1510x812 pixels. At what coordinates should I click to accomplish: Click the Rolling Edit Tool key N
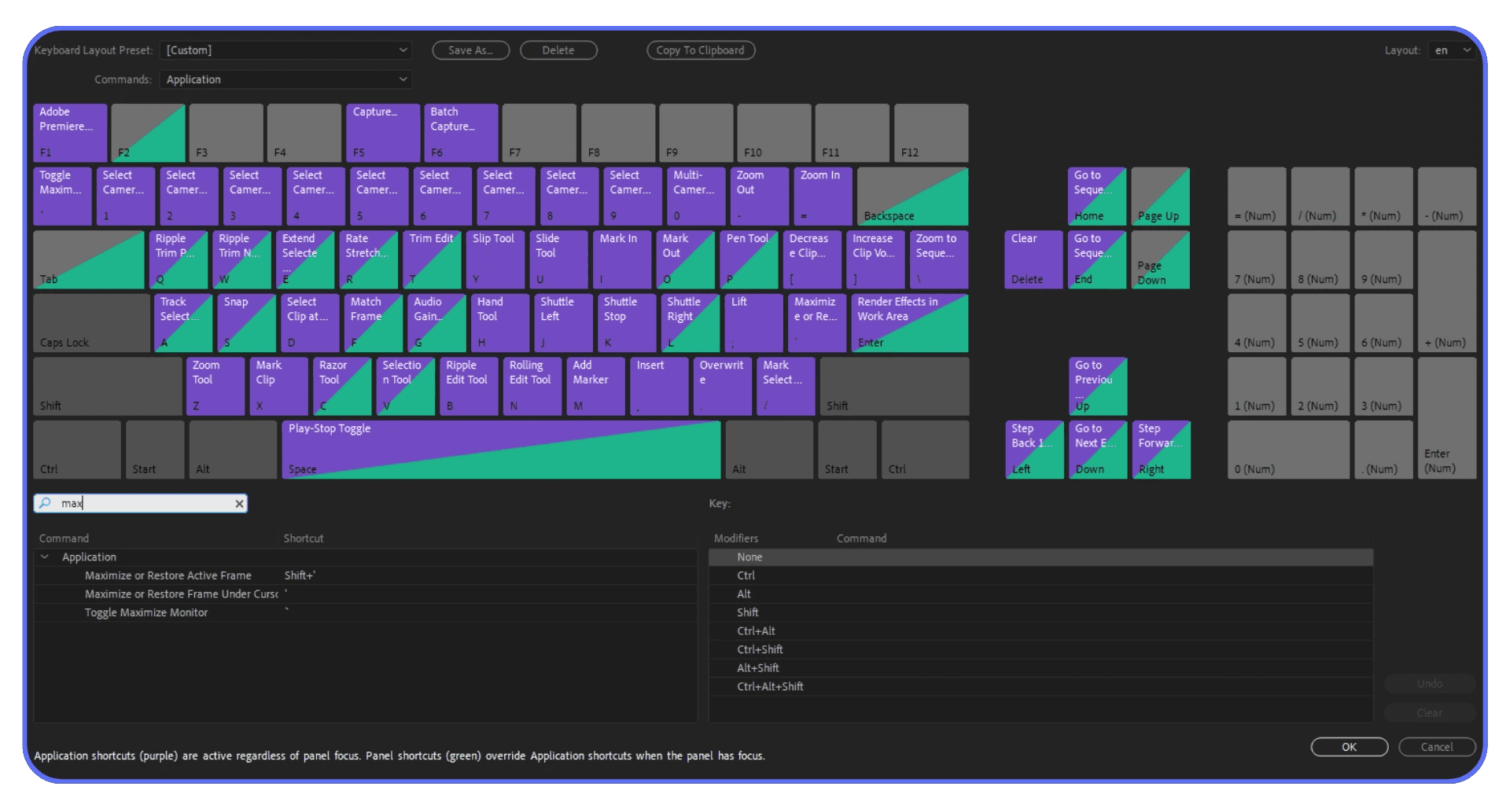click(x=532, y=386)
